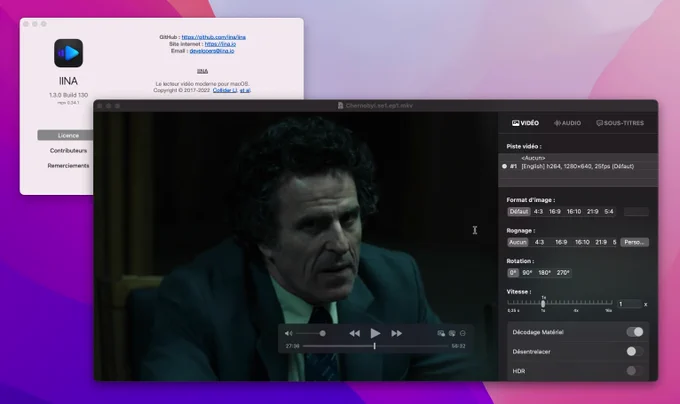Set Rognage crop to 16:9
680x404 pixels.
tap(561, 242)
